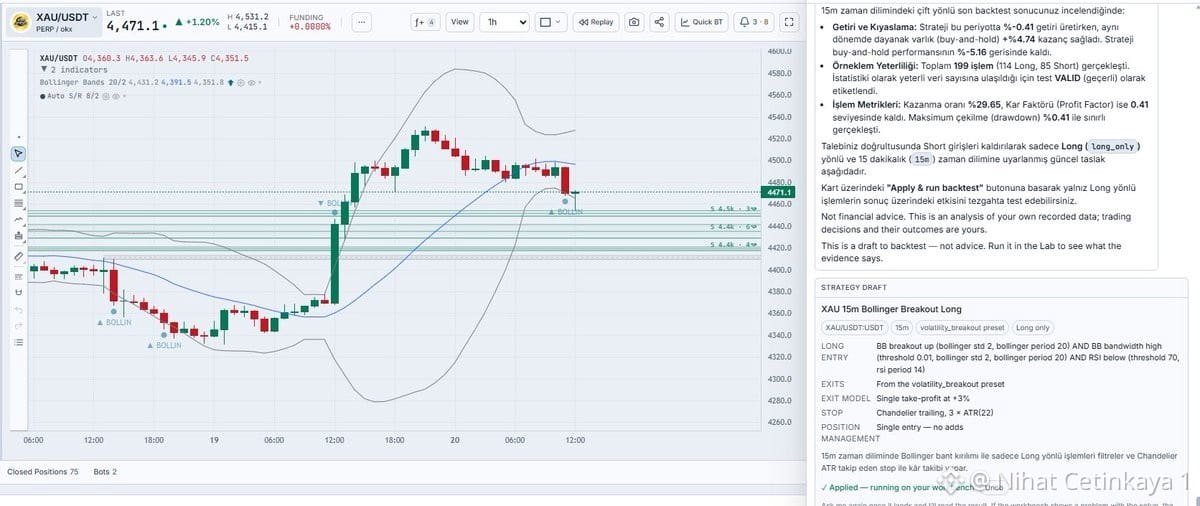The width and height of the screenshot is (1200, 506).
Task: Collapse the 2 indicators list
Action: click(44, 69)
